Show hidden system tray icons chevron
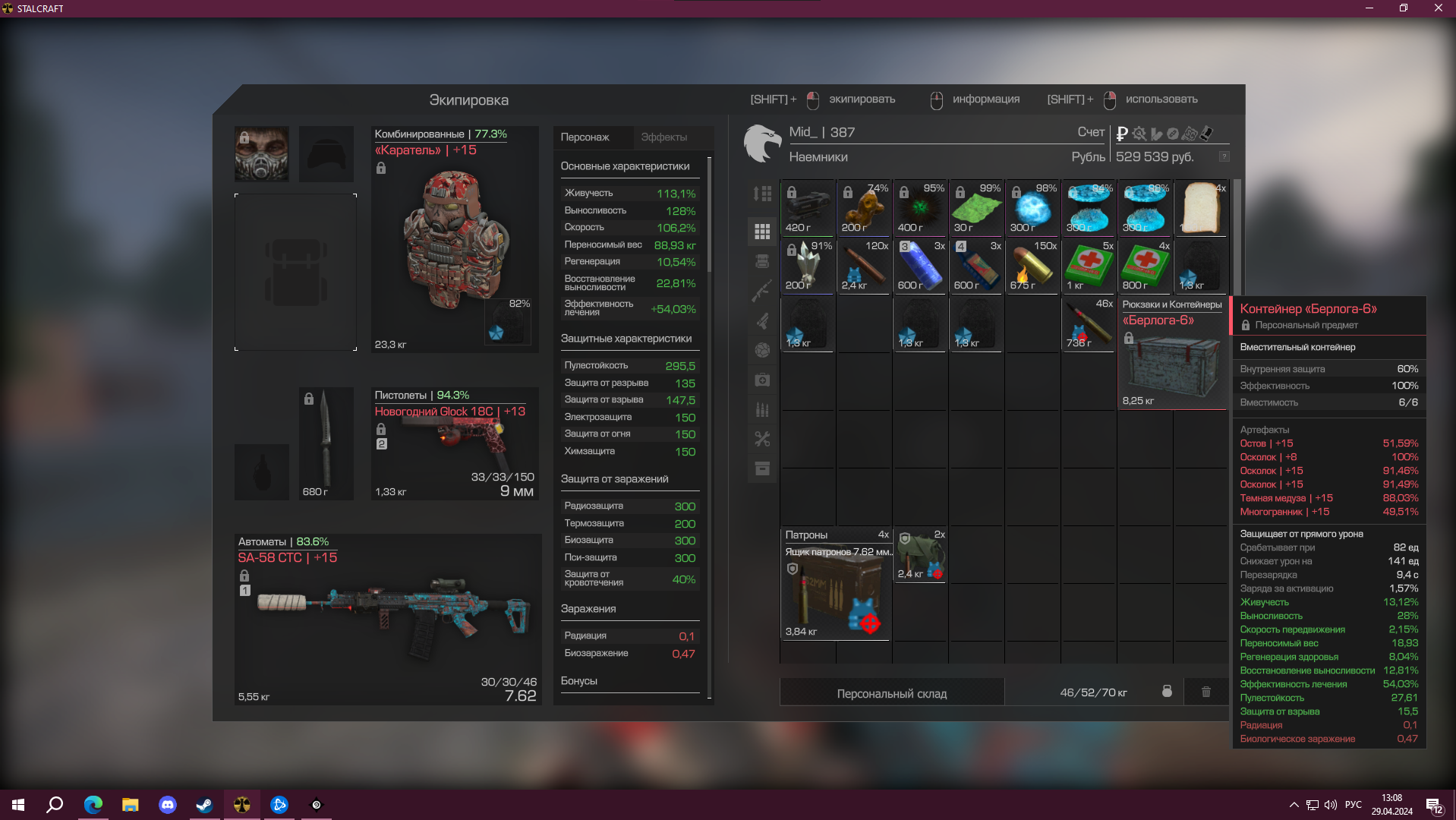 coord(1294,805)
